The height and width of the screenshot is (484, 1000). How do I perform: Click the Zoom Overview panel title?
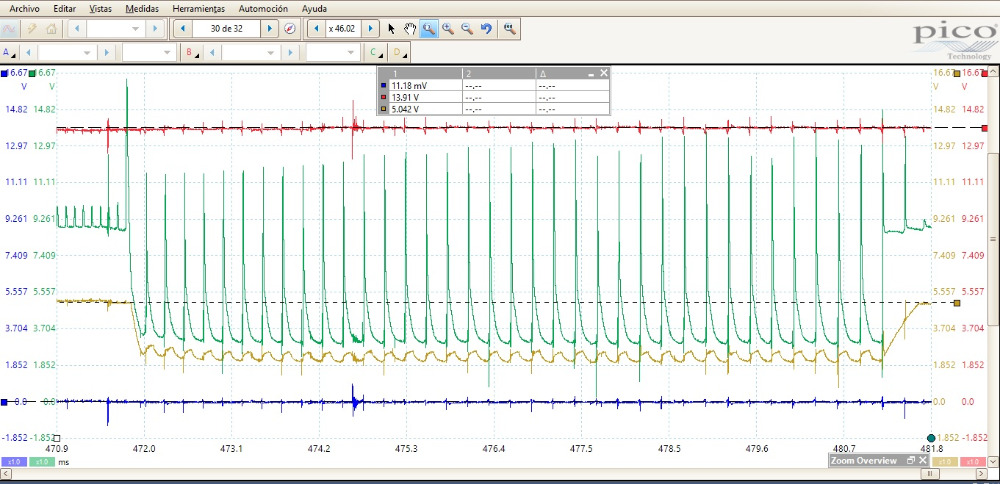866,460
